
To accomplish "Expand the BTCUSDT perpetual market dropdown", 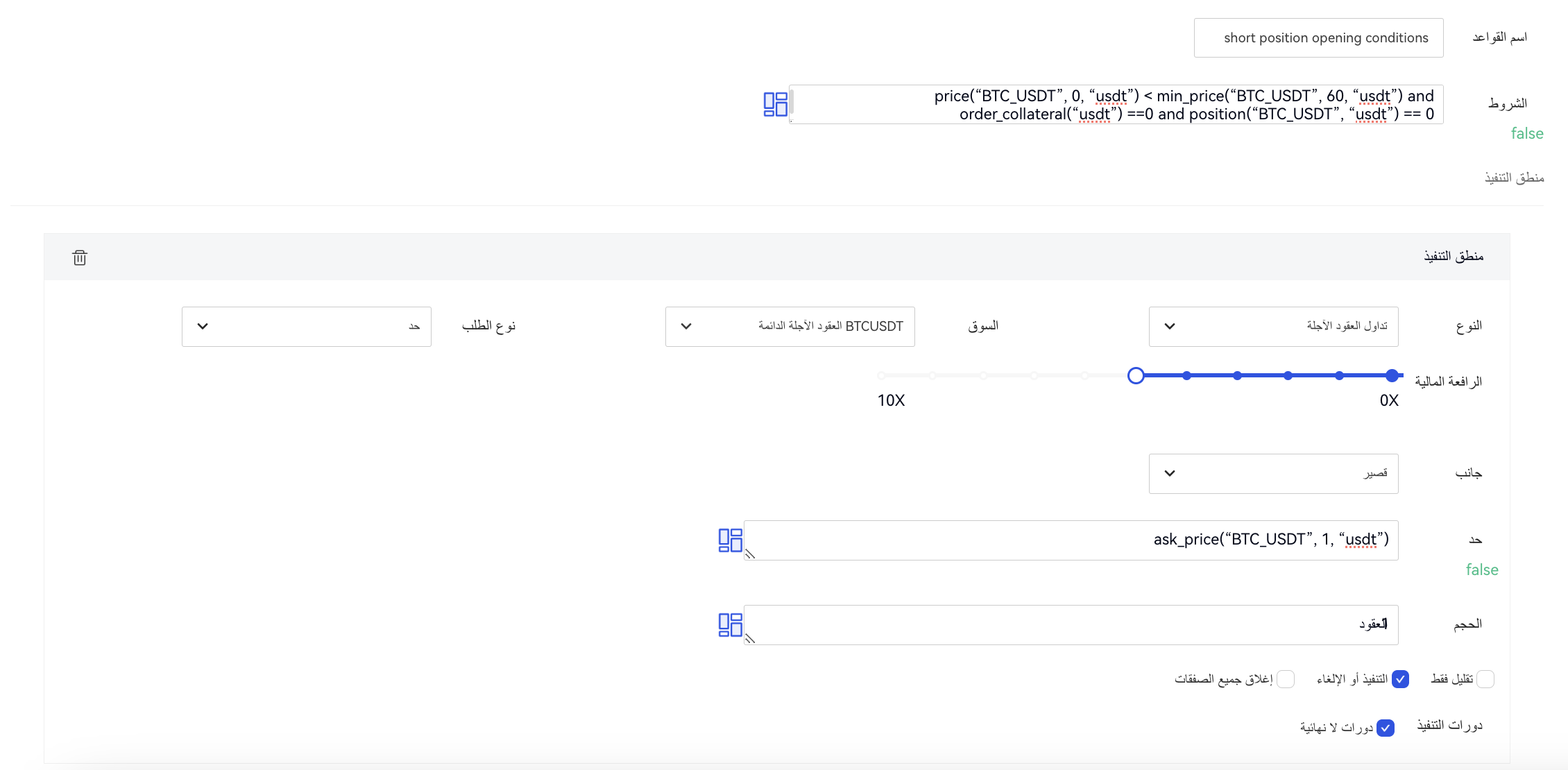I will (790, 327).
